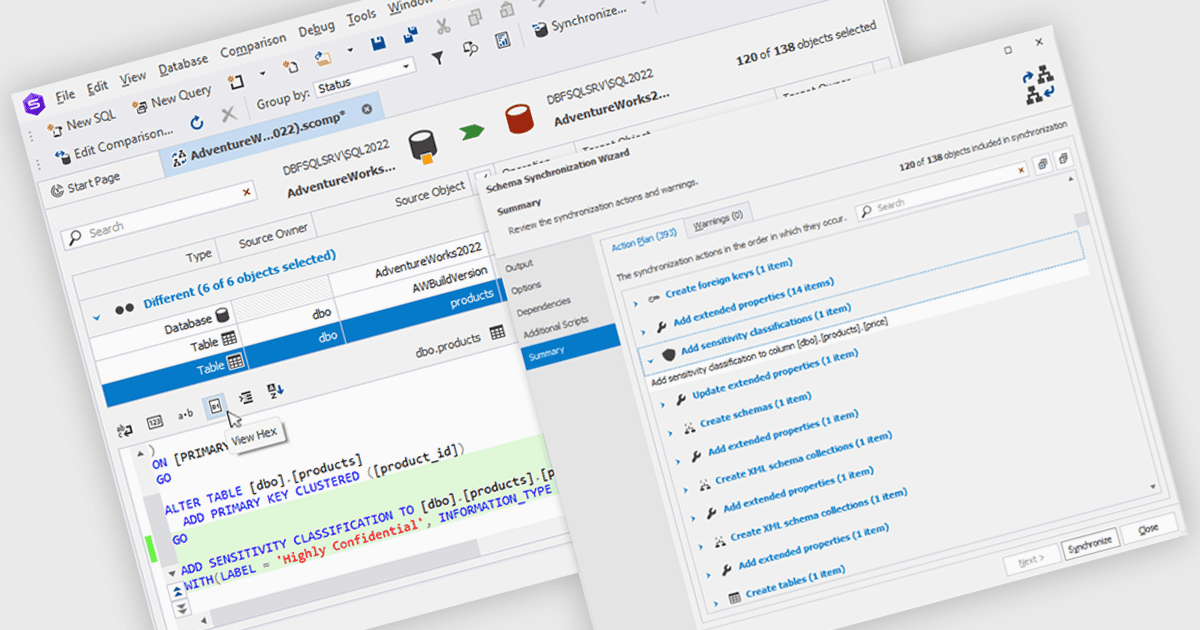Open the File menu
This screenshot has height=630, width=1200.
coord(65,95)
